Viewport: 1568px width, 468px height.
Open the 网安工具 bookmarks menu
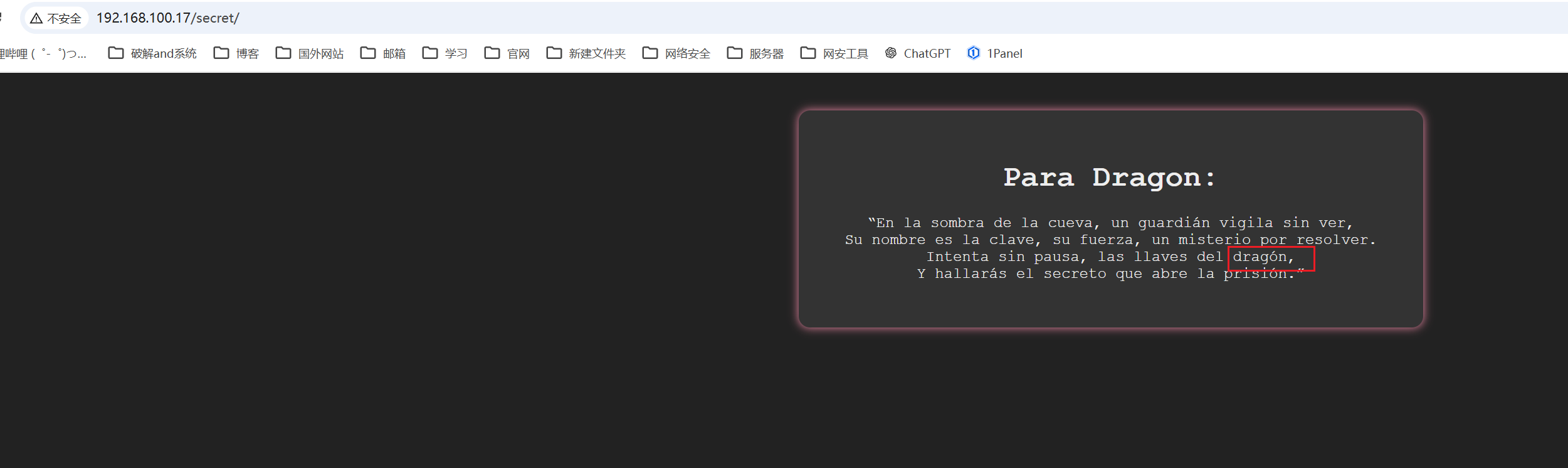coord(834,54)
